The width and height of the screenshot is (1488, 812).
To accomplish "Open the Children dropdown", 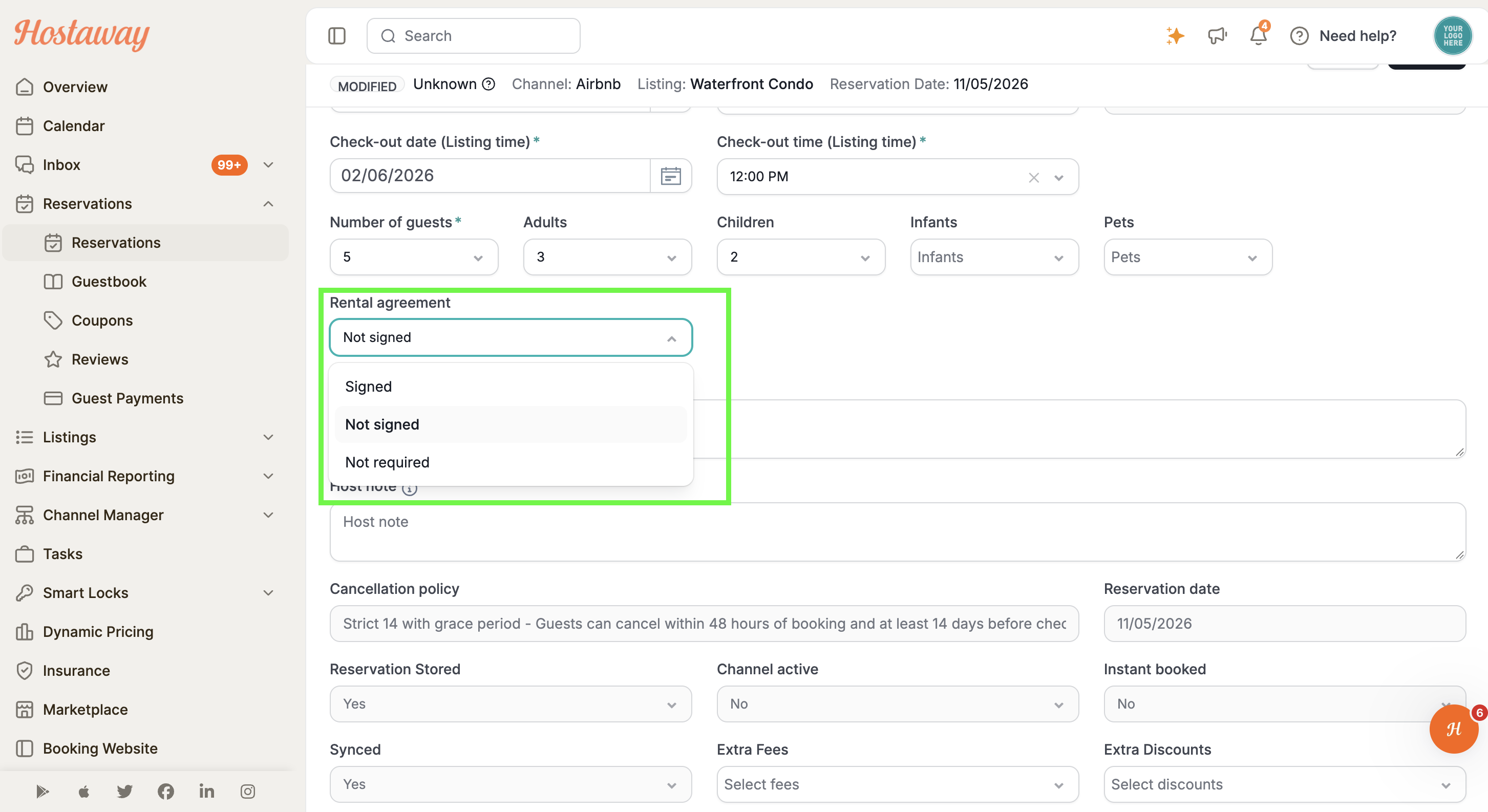I will click(801, 257).
